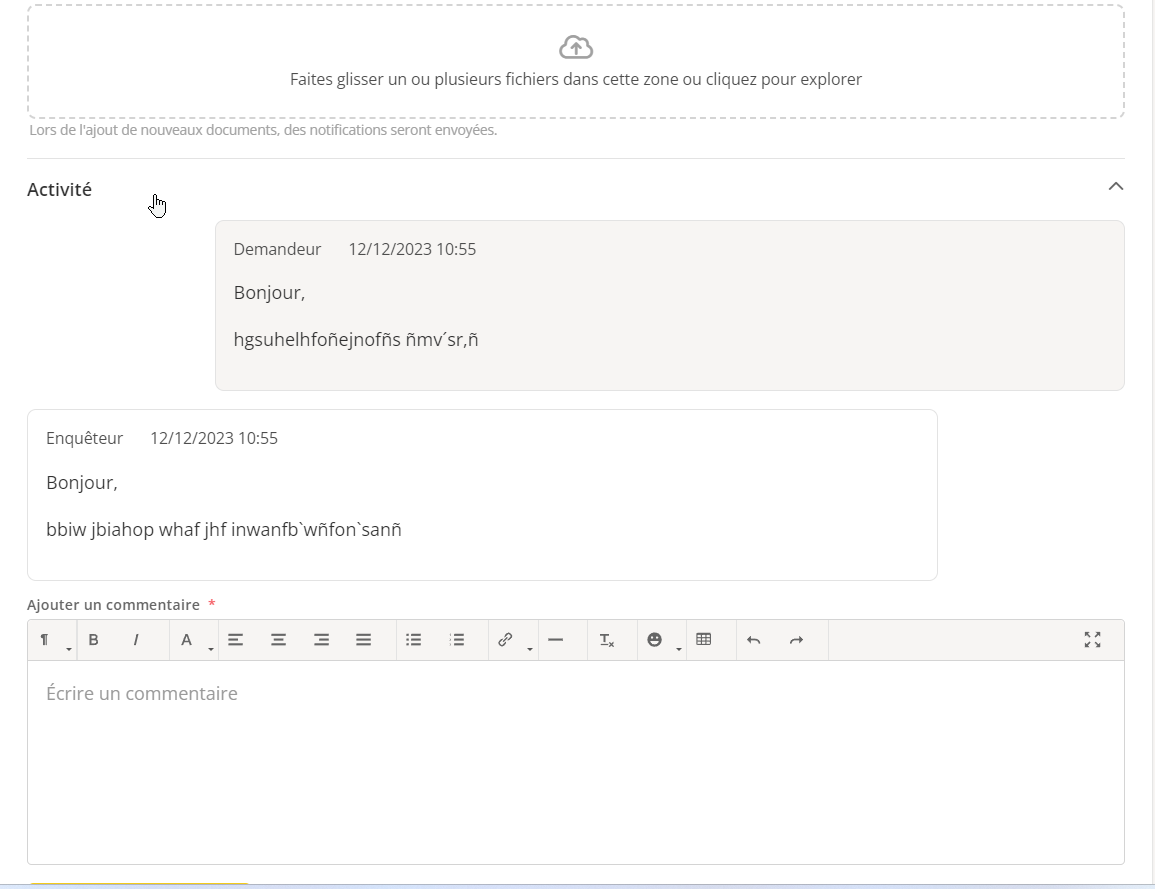The width and height of the screenshot is (1155, 889).
Task: Insert a table
Action: 703,639
